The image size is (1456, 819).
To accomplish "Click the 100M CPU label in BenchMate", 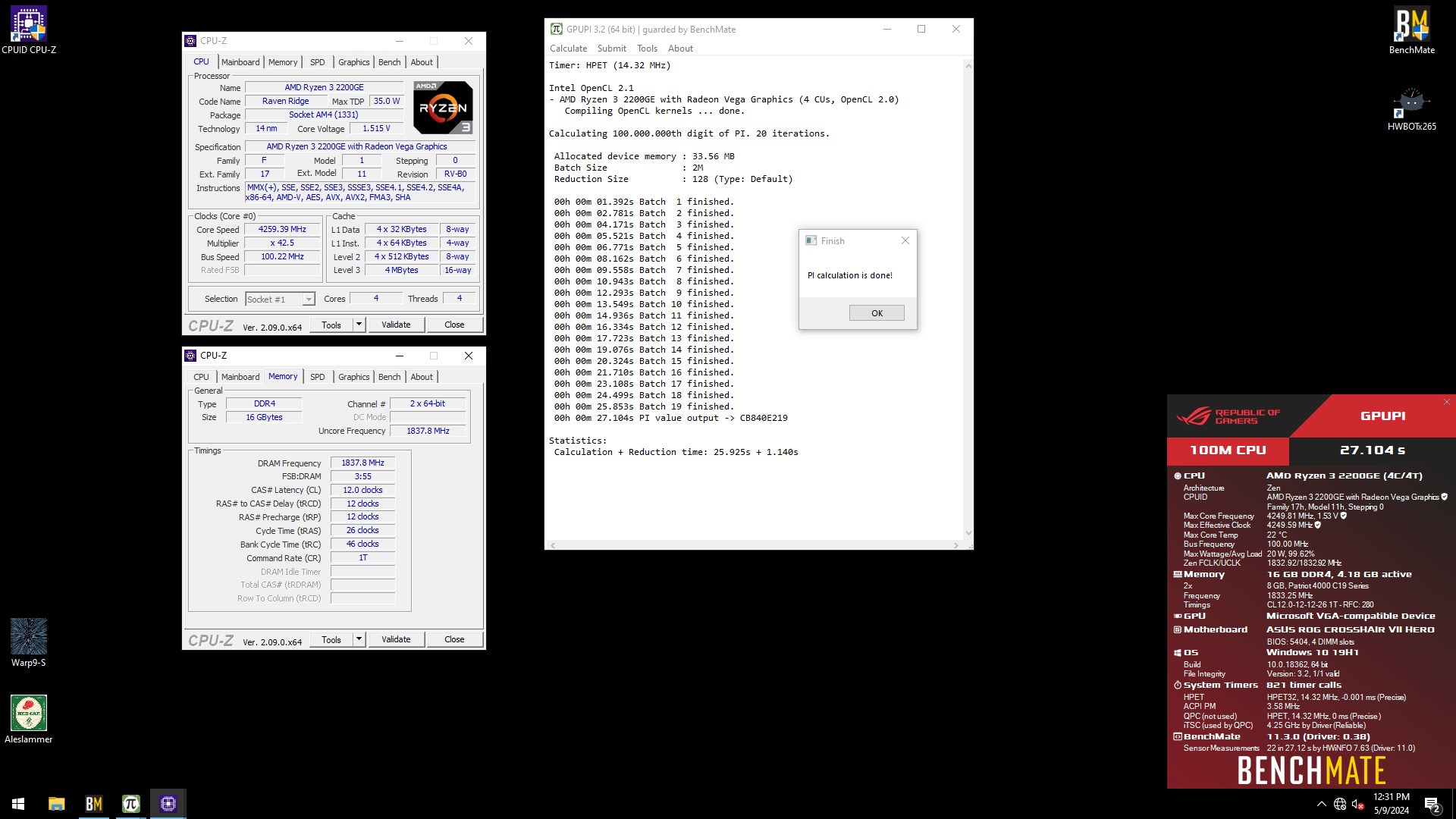I will [x=1228, y=450].
